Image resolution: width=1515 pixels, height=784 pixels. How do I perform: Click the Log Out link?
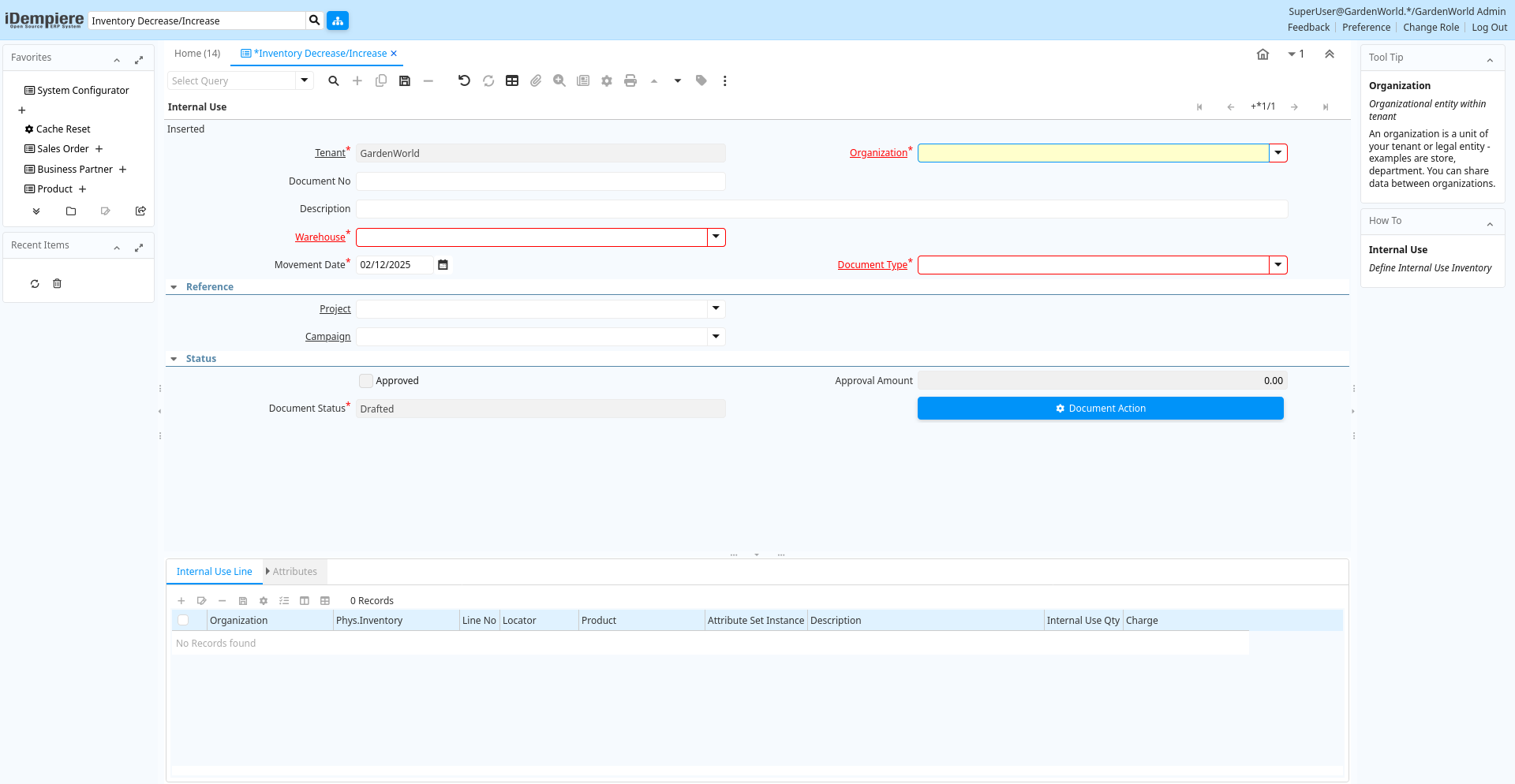1489,28
